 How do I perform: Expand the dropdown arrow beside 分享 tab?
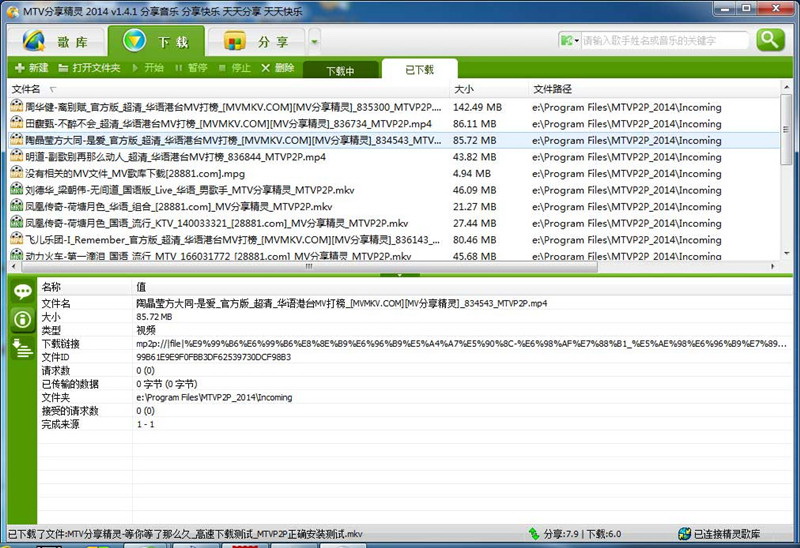(314, 42)
